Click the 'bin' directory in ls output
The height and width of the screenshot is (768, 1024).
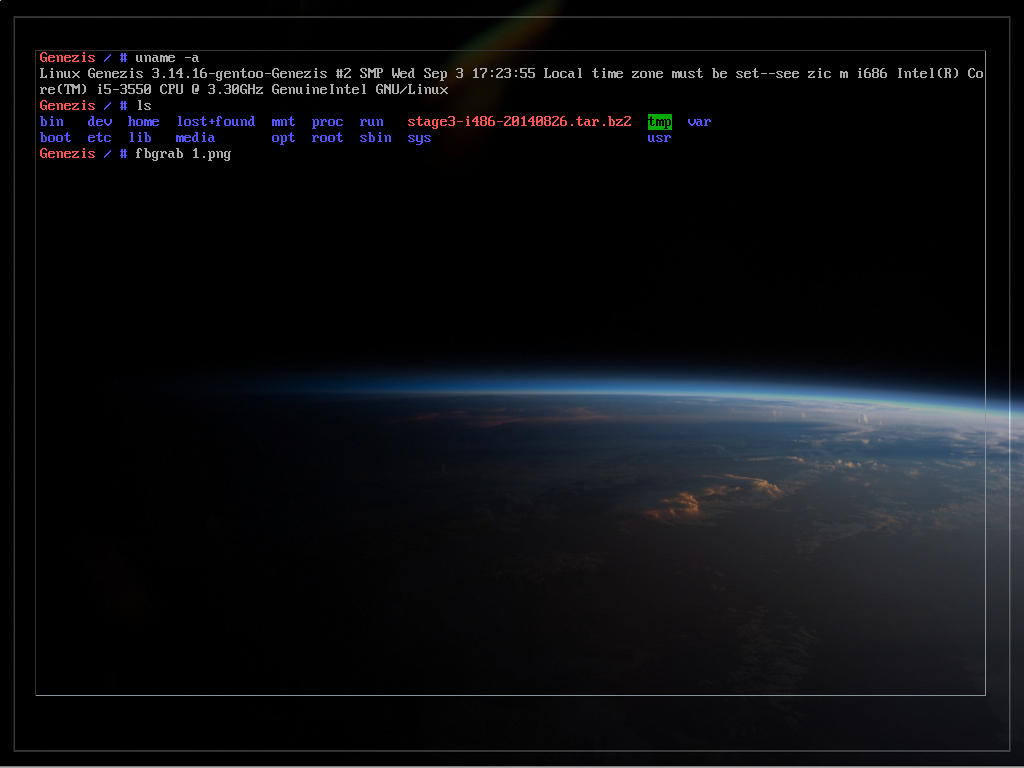click(51, 122)
